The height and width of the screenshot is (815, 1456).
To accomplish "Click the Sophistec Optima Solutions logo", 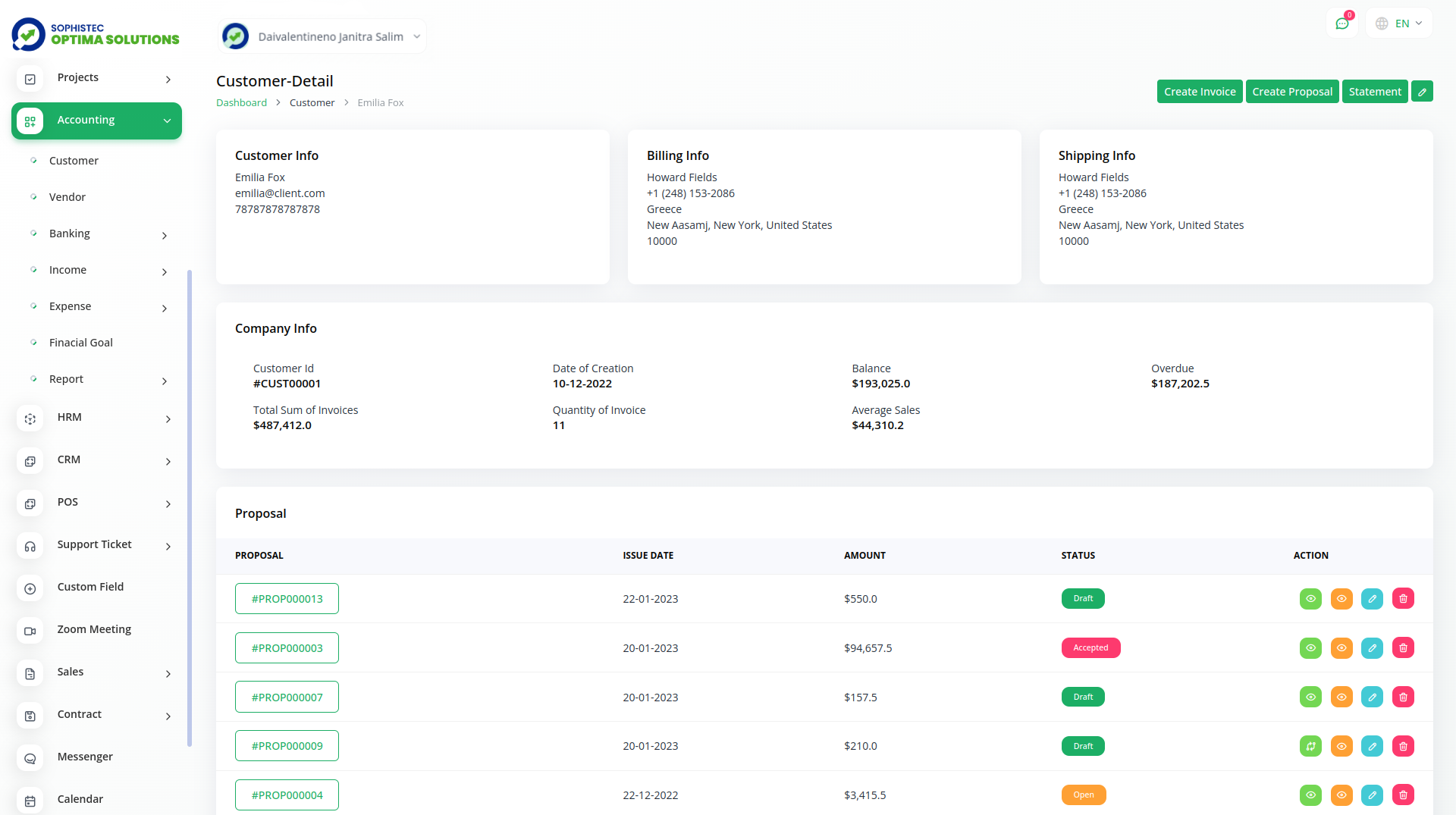I will (96, 34).
